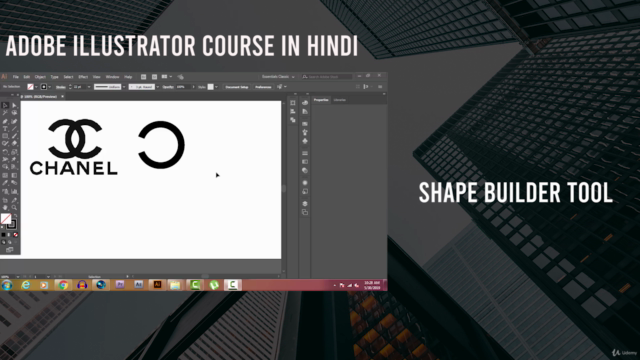
Task: Select the Line Segment tool
Action: pyautogui.click(x=14, y=129)
